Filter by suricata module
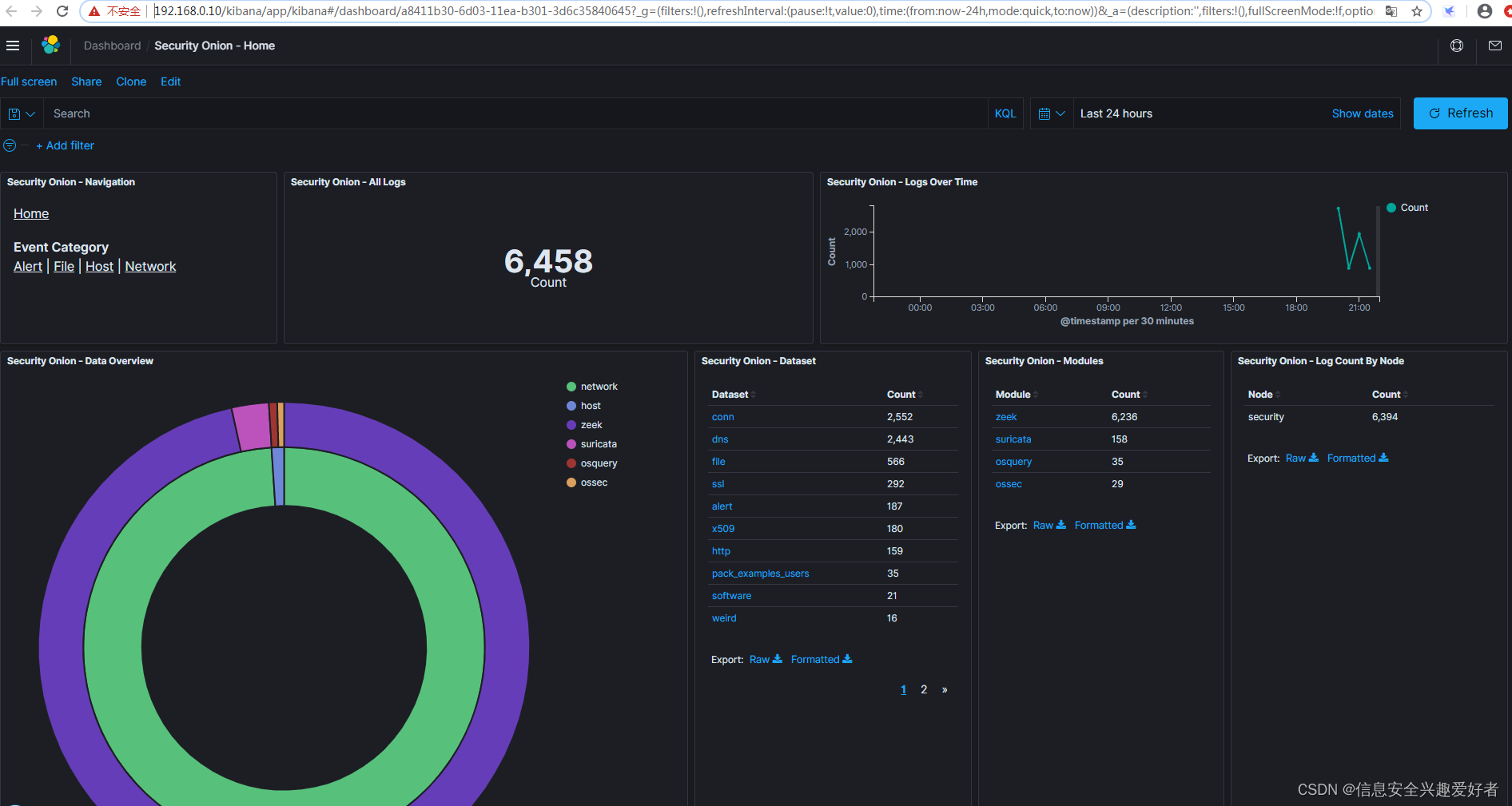 click(x=1013, y=439)
